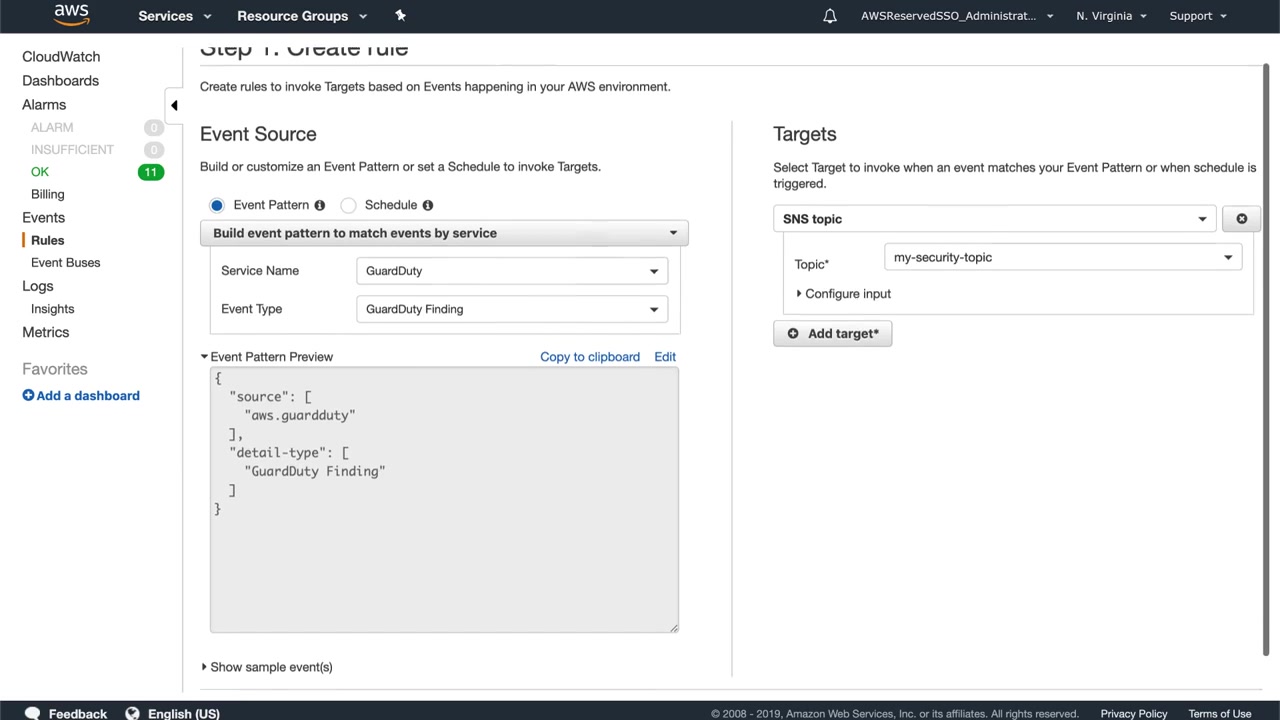Open the Services menu

point(174,16)
